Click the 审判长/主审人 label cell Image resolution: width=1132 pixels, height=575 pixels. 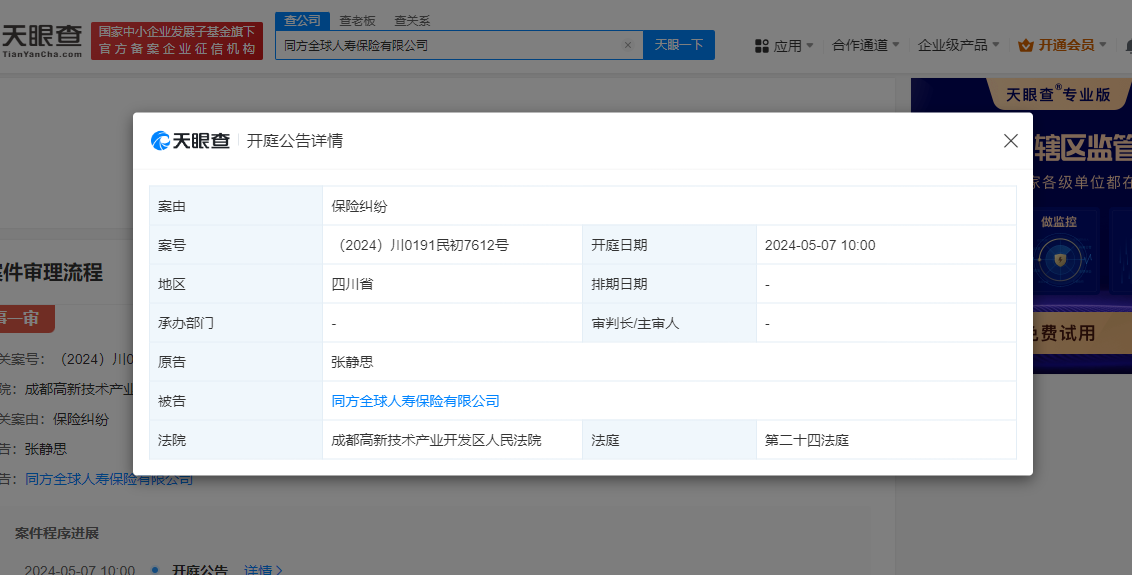(x=669, y=323)
